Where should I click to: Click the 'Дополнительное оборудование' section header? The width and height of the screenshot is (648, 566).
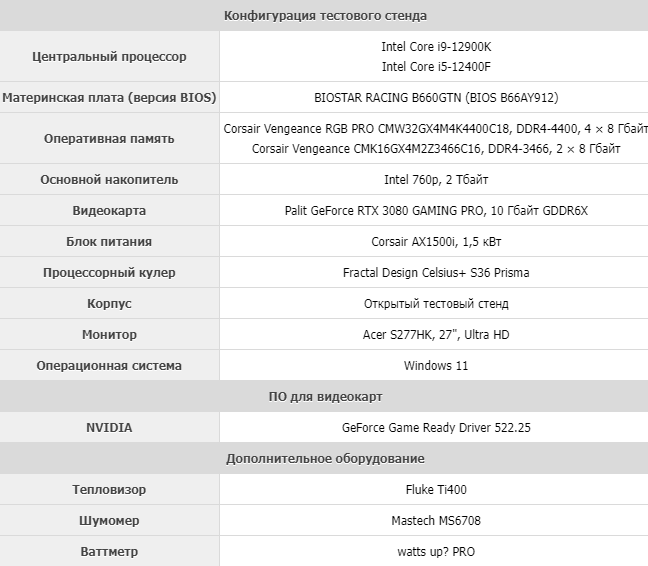pyautogui.click(x=325, y=459)
